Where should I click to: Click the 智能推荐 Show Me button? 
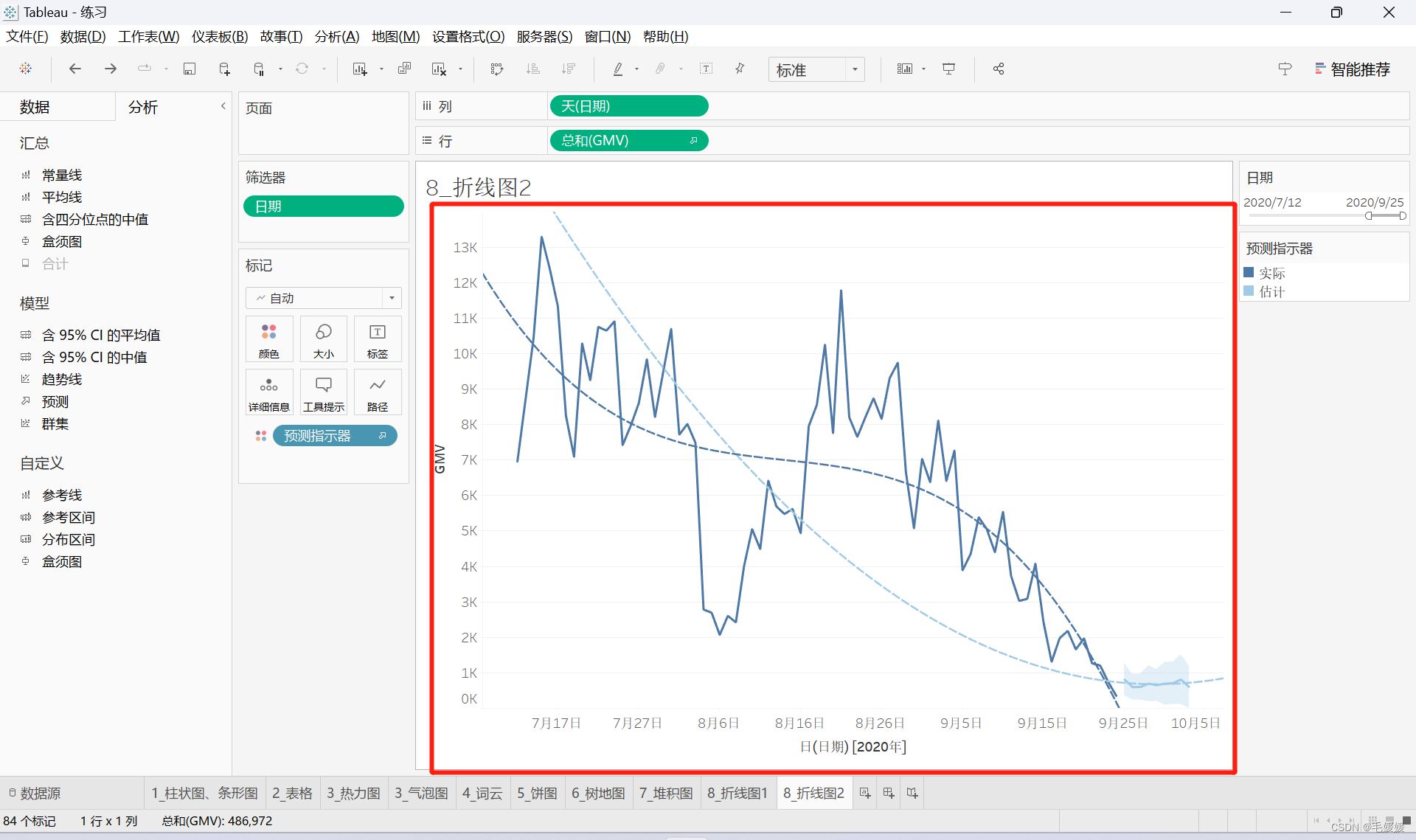1353,69
